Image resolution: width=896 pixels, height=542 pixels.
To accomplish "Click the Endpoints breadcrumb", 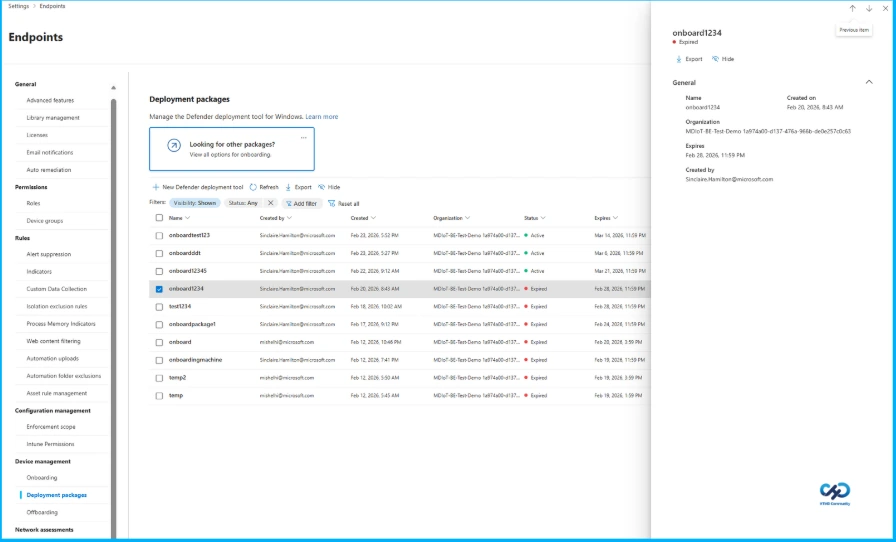I will click(52, 6).
